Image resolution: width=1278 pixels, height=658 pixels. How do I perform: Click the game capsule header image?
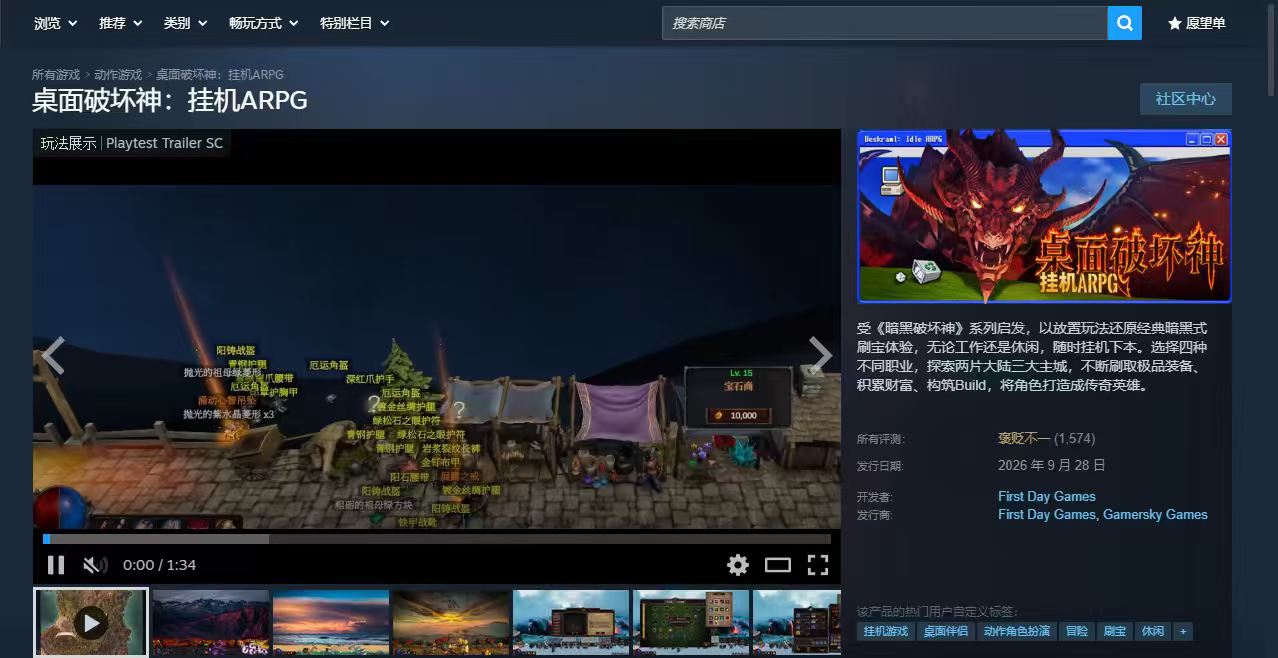click(1044, 216)
